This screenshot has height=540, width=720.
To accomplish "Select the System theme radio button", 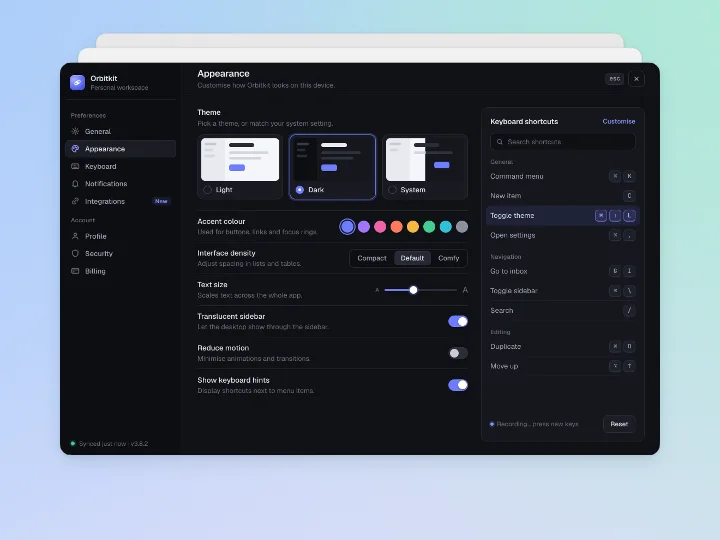I will [392, 190].
